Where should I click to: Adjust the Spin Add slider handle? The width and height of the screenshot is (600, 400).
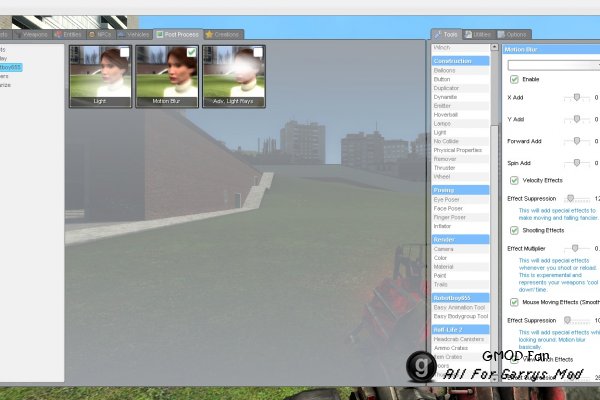tap(577, 163)
